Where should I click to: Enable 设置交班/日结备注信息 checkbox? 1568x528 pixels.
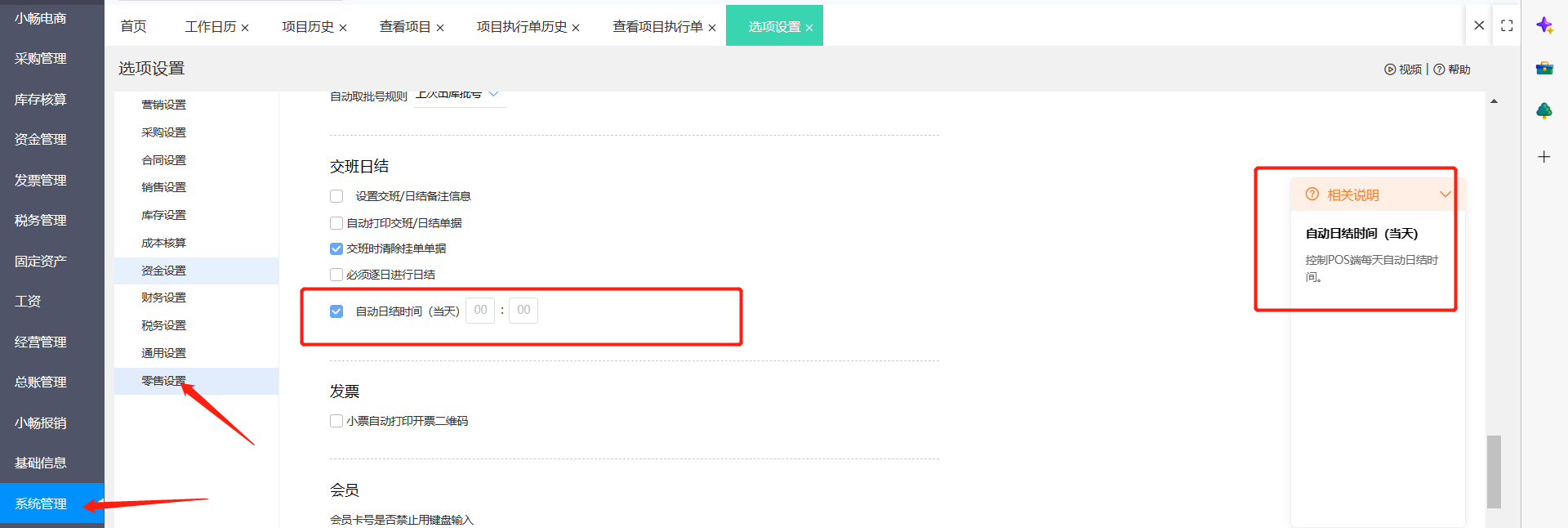(x=336, y=196)
